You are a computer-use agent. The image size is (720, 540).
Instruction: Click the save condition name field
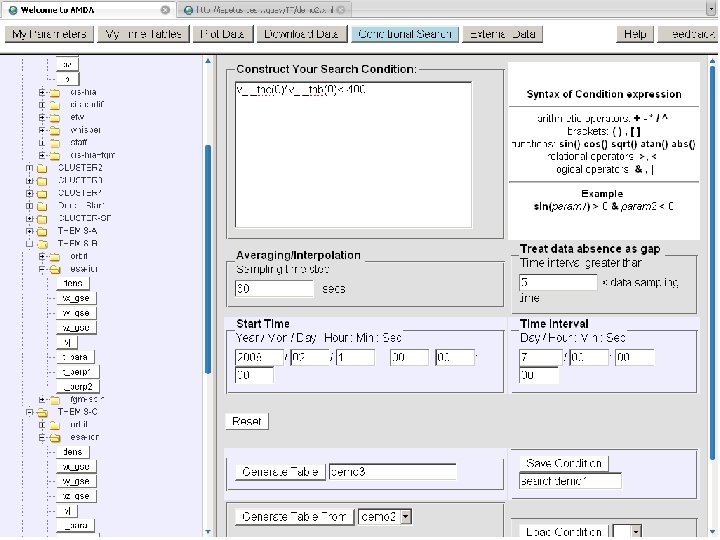(570, 481)
